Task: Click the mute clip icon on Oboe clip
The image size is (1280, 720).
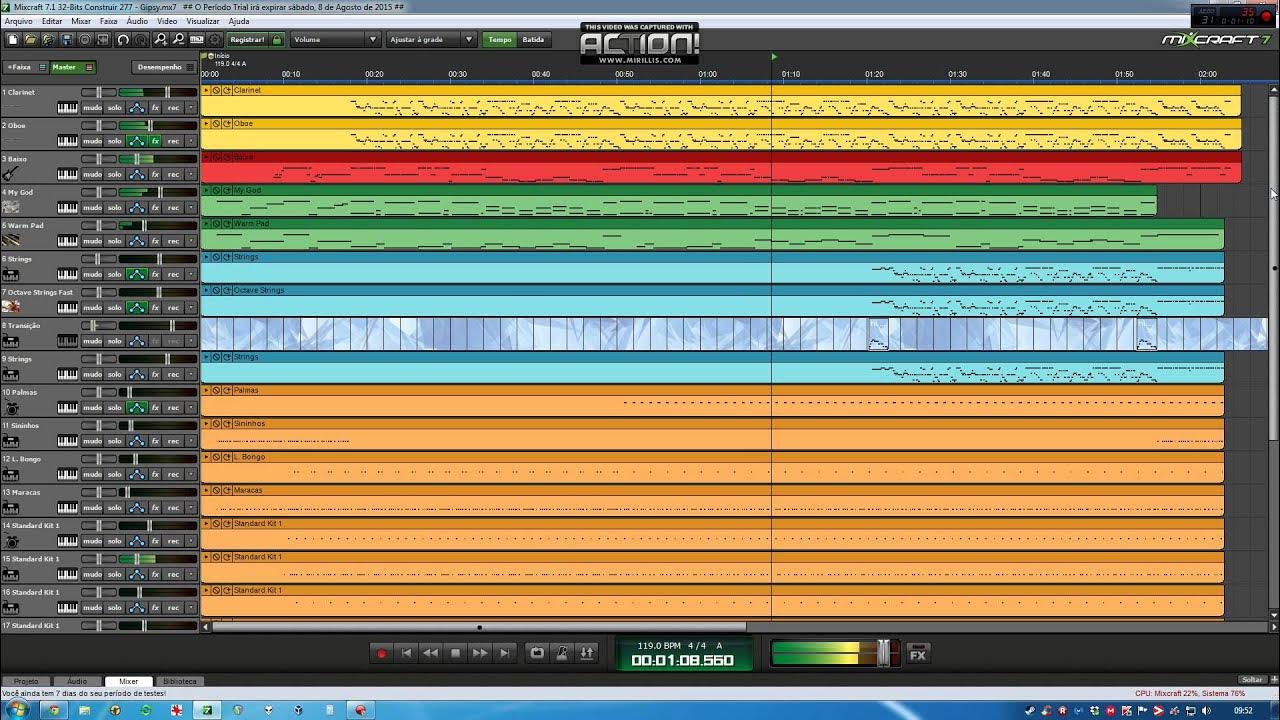Action: 216,124
